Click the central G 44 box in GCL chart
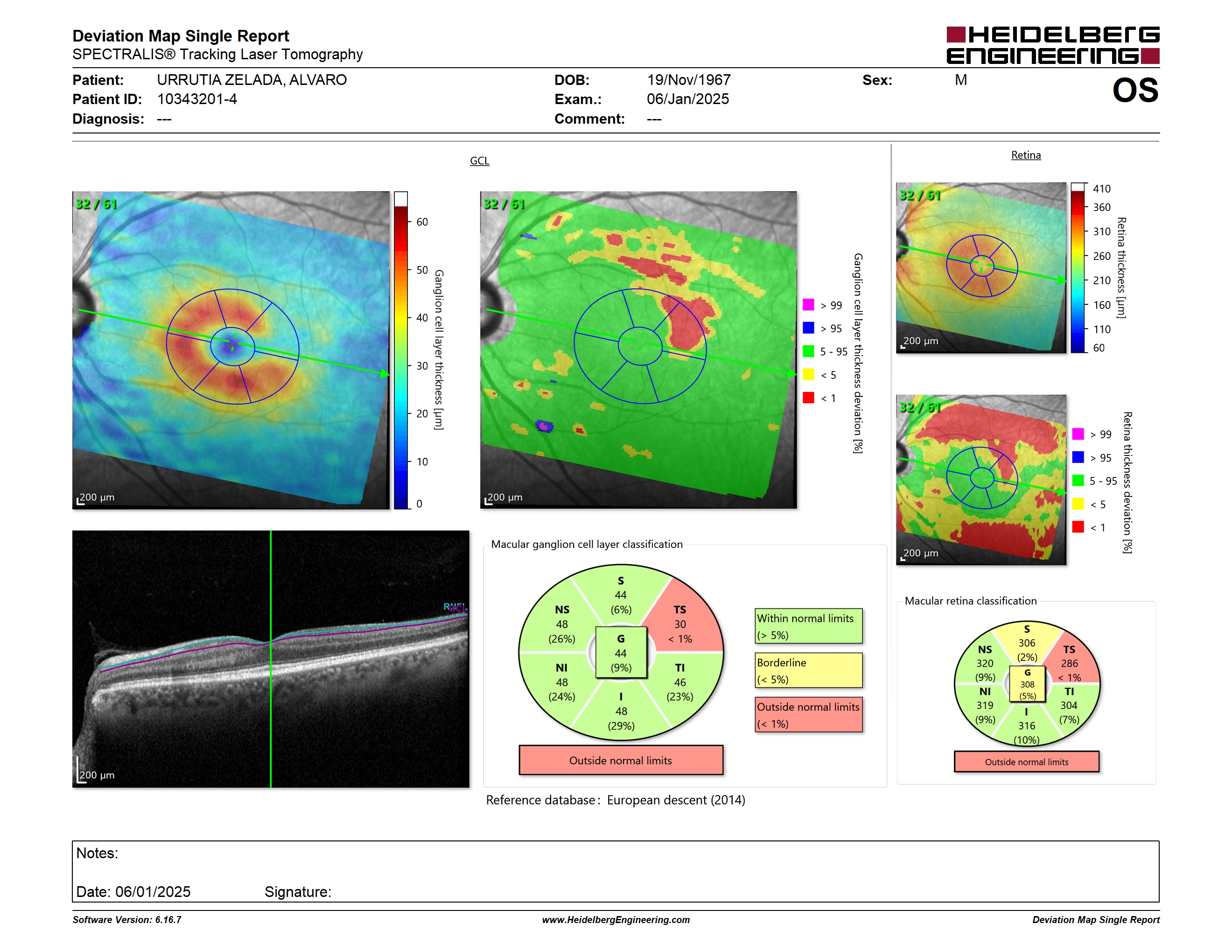The height and width of the screenshot is (952, 1232). 621,652
